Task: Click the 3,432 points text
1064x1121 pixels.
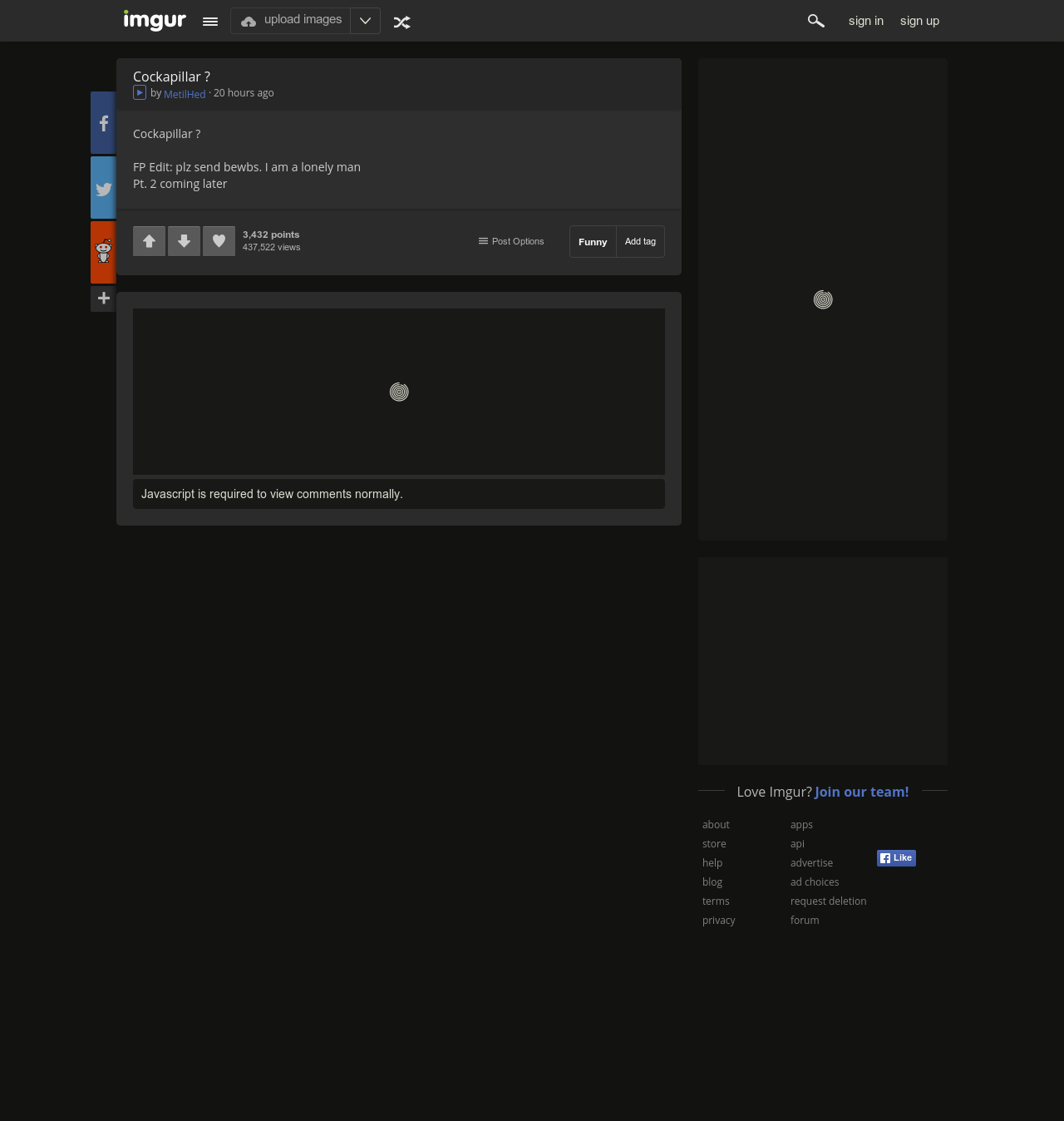Action: [x=271, y=235]
